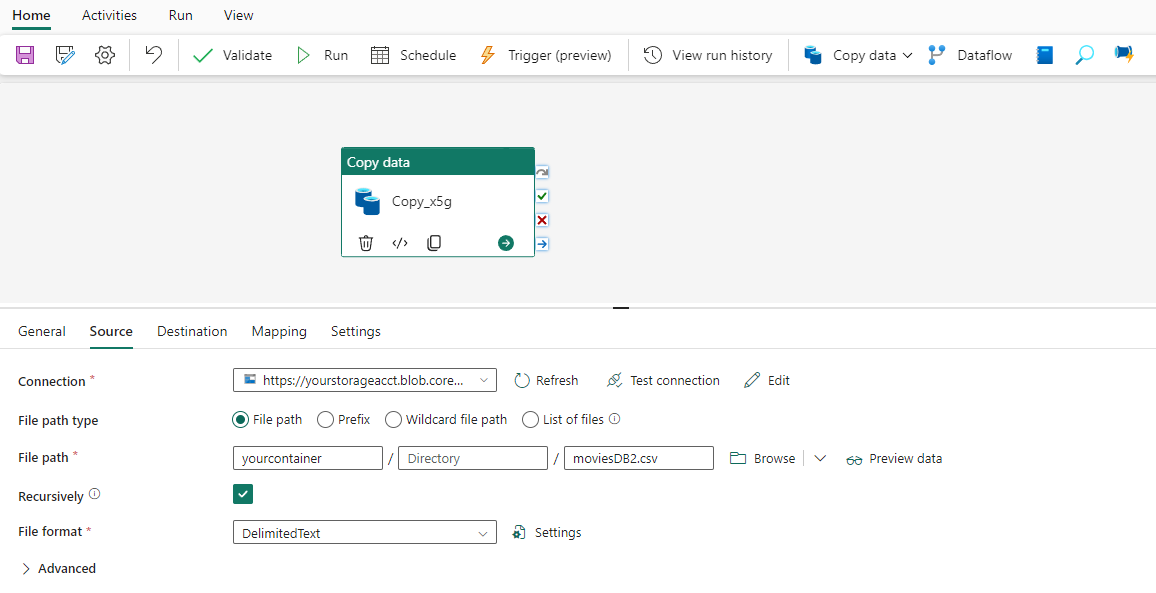
Task: Select the File path radio button
Action: click(x=240, y=420)
